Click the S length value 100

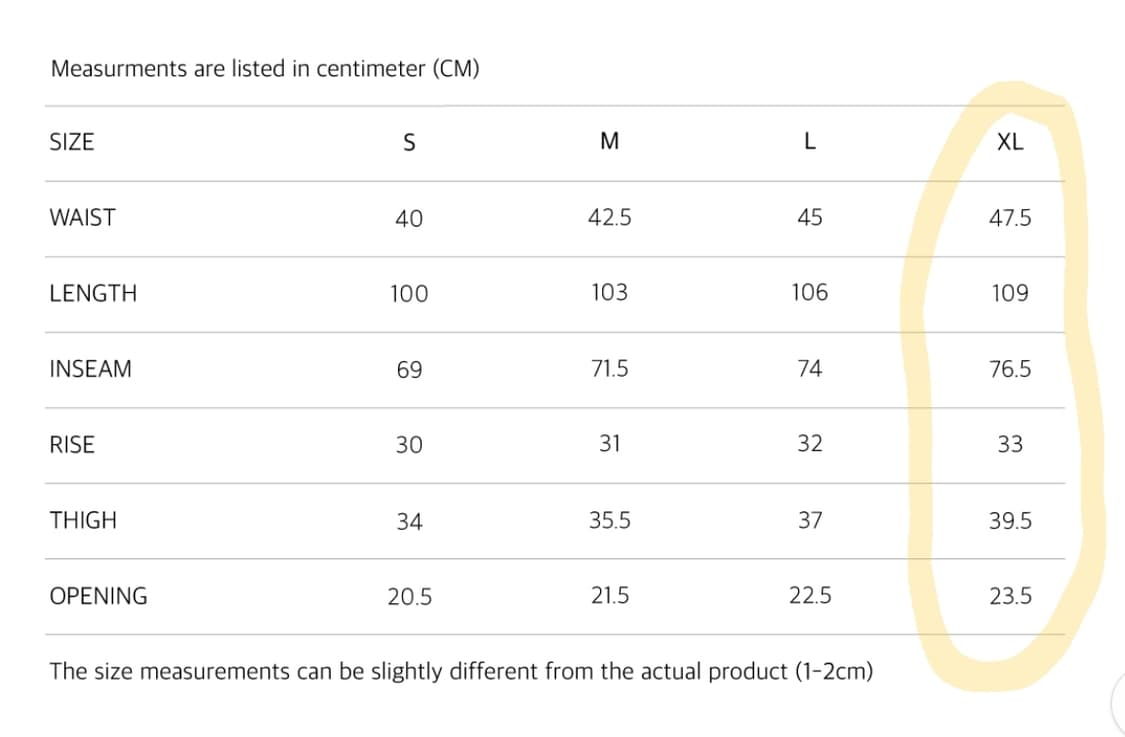point(409,294)
